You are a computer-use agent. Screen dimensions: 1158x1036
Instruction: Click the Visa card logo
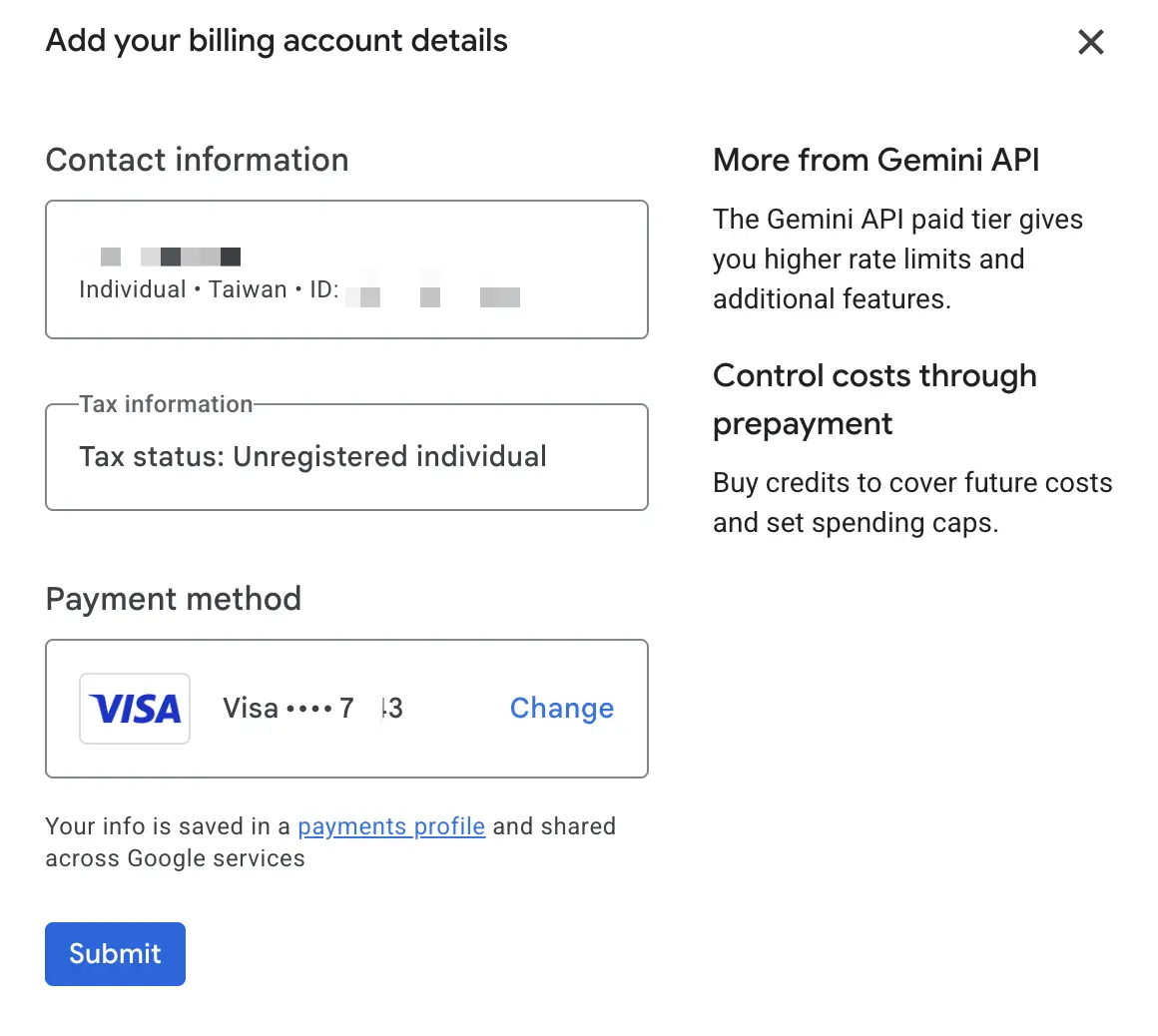tap(135, 709)
